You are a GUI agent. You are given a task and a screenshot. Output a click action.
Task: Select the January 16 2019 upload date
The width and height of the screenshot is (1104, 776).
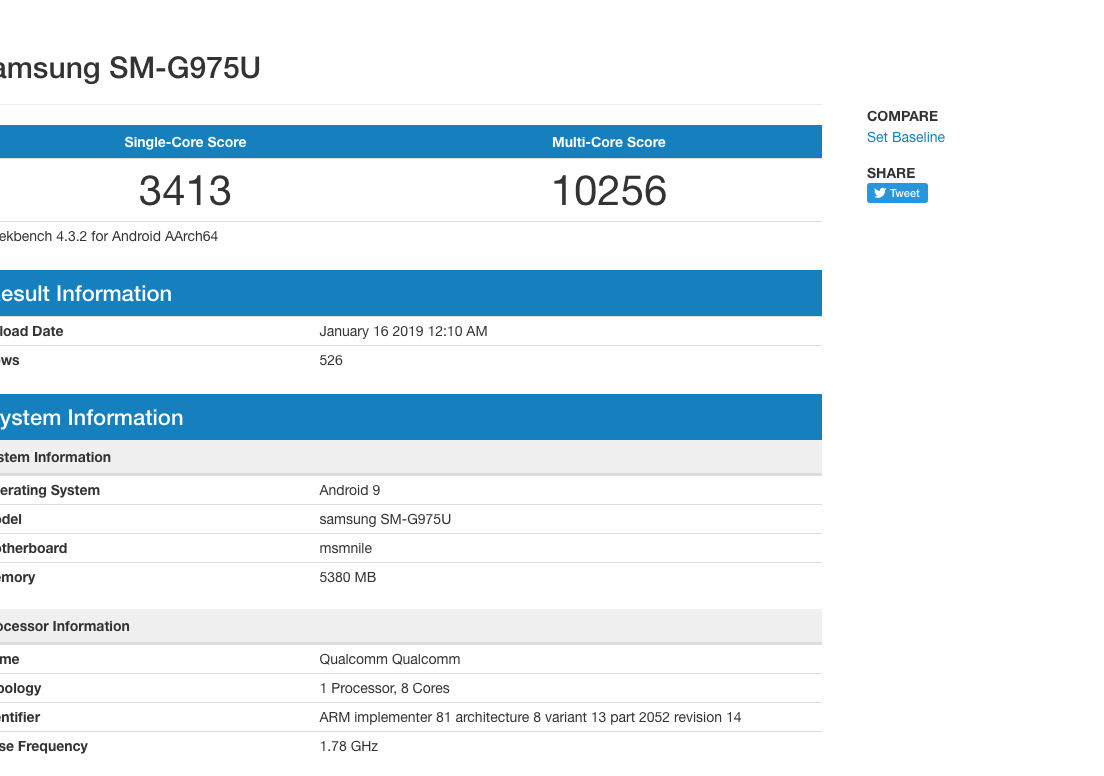tap(403, 331)
